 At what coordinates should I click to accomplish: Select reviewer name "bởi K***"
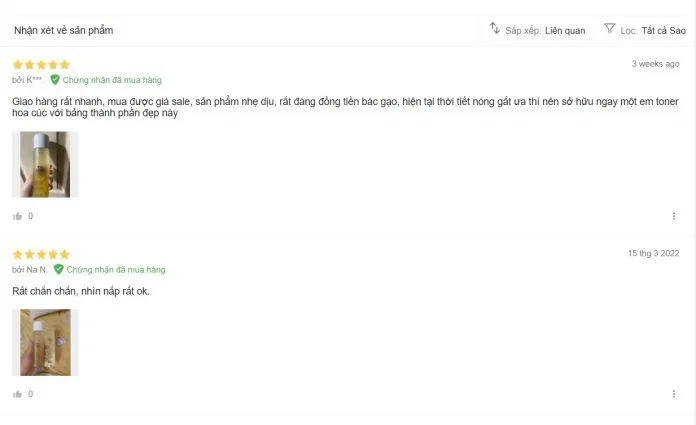pos(27,80)
